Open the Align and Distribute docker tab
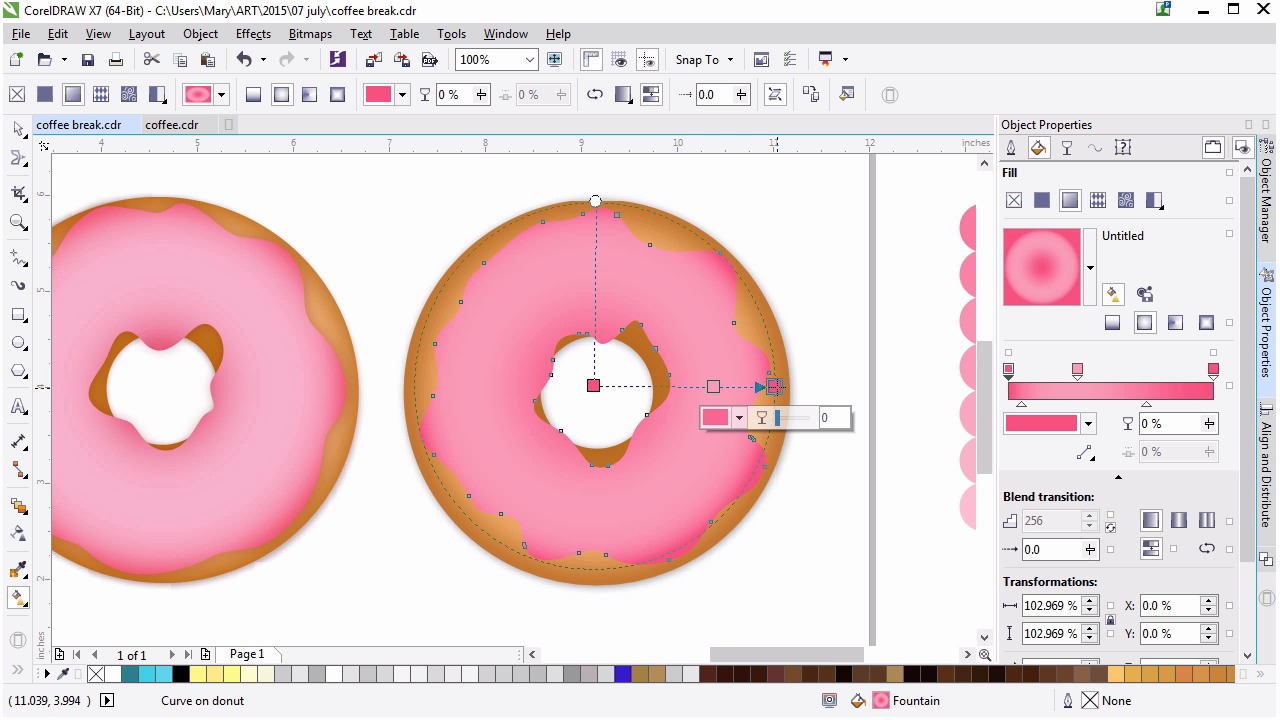This screenshot has width=1280, height=720. (1267, 465)
